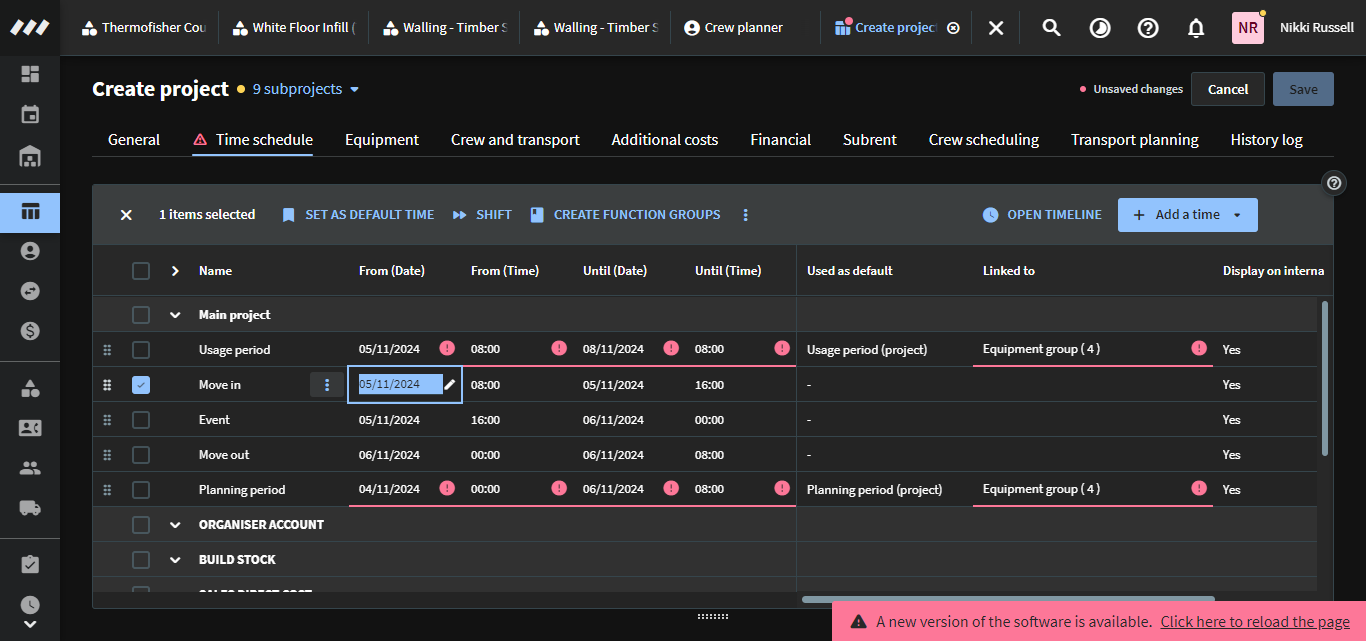1366x641 pixels.
Task: Open the Financial tab
Action: pyautogui.click(x=781, y=140)
